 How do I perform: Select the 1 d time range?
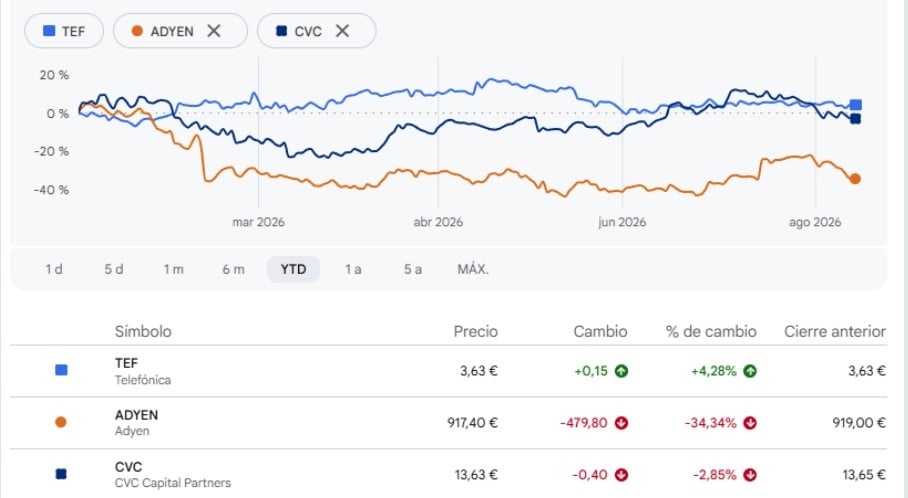point(54,269)
